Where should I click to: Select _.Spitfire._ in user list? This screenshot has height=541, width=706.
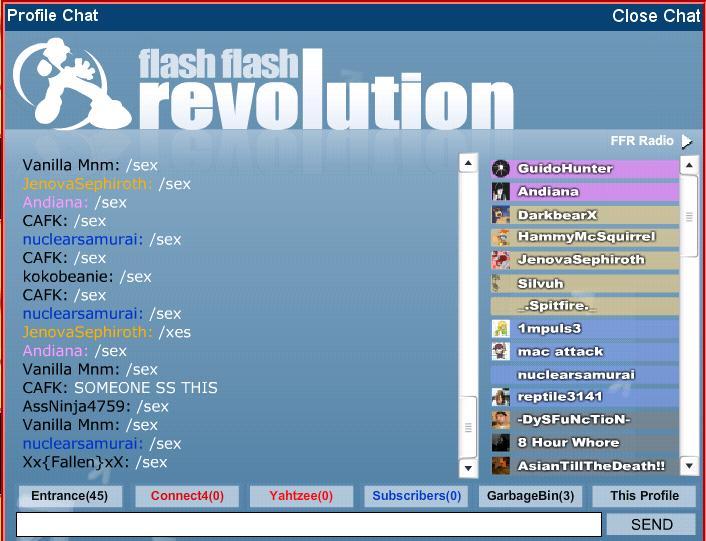pos(557,306)
